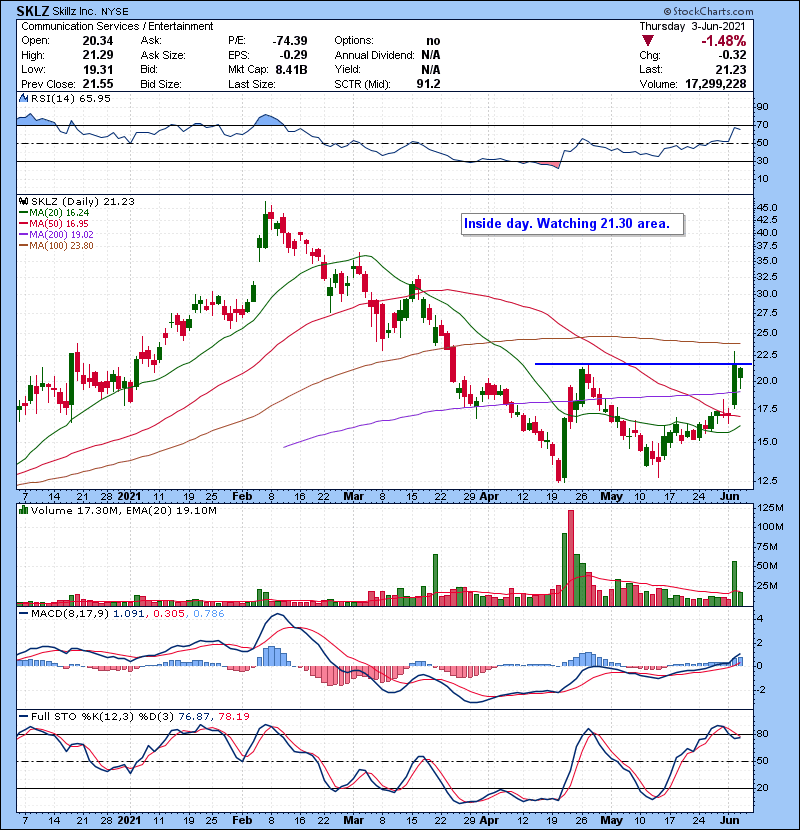The height and width of the screenshot is (830, 800).
Task: Click the MA(100) 23.80 legend entry
Action: 56,246
